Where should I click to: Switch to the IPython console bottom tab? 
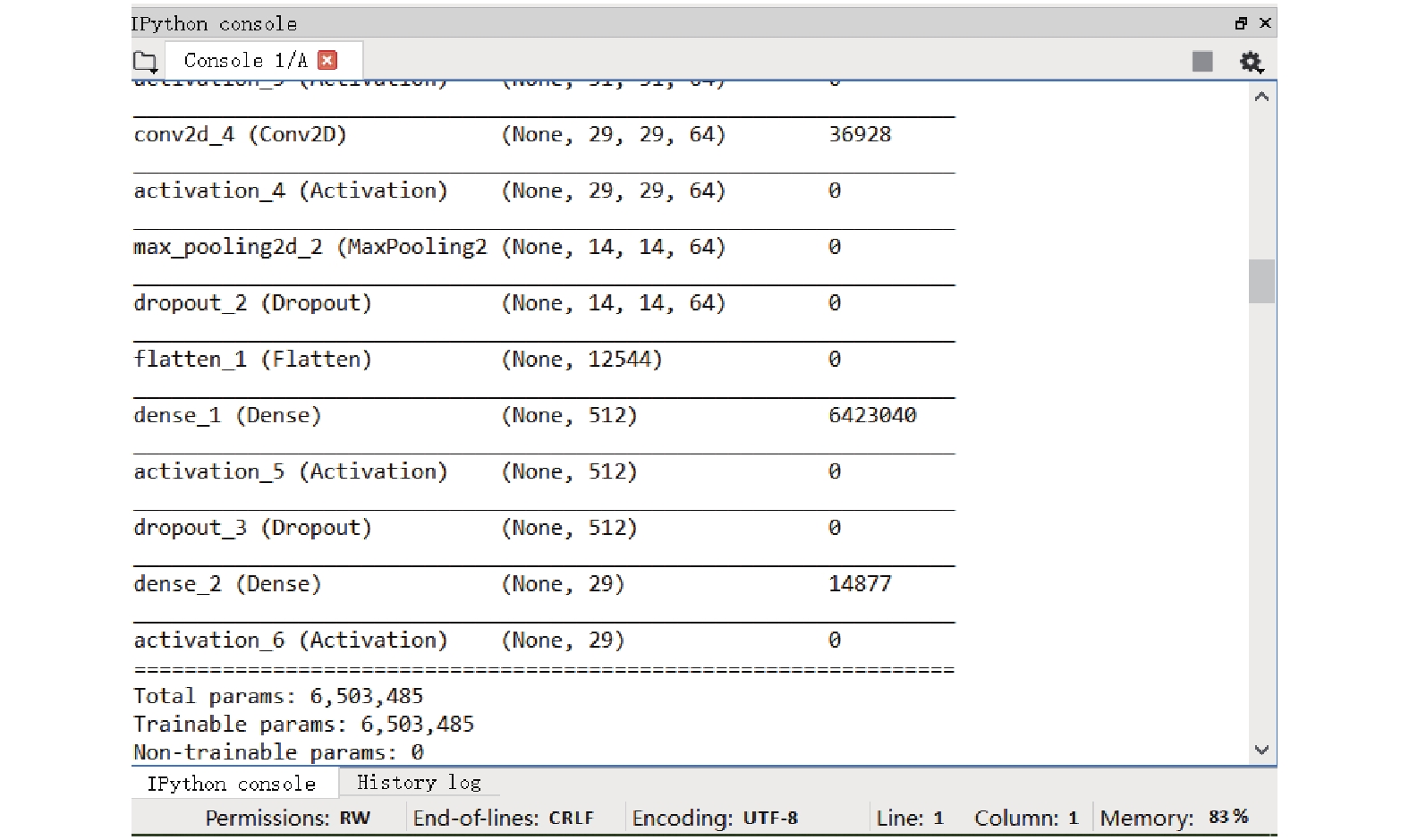tap(232, 784)
